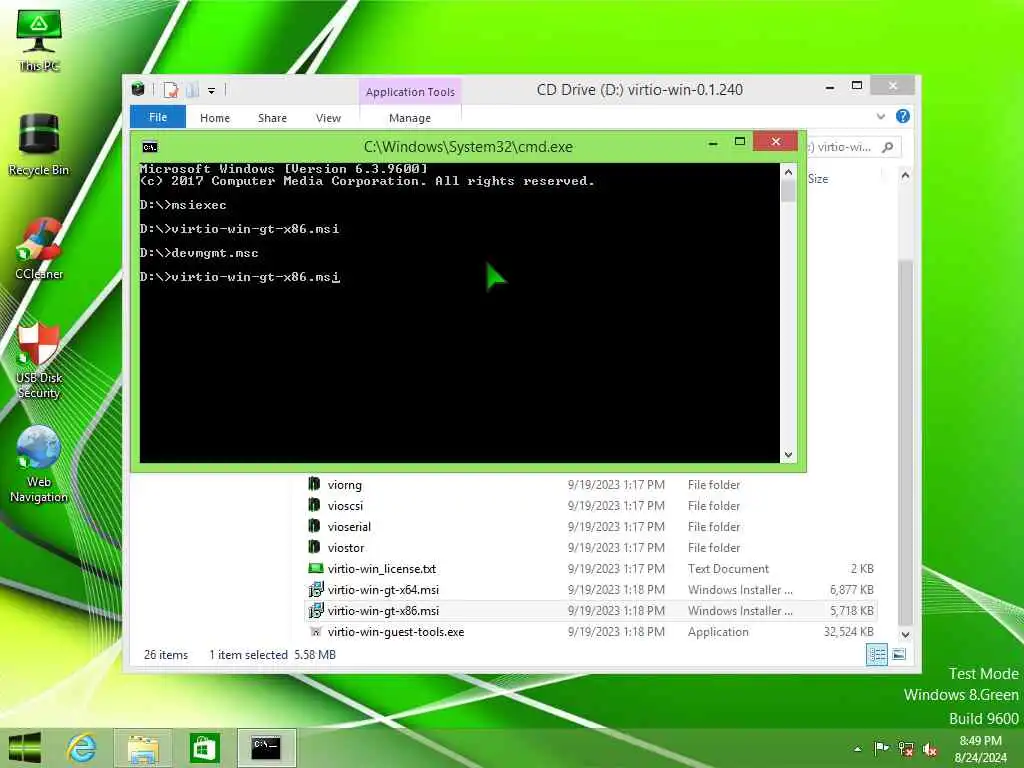Screen dimensions: 1024x768
Task: Click the virtio-win_license.txt file icon
Action: click(316, 568)
